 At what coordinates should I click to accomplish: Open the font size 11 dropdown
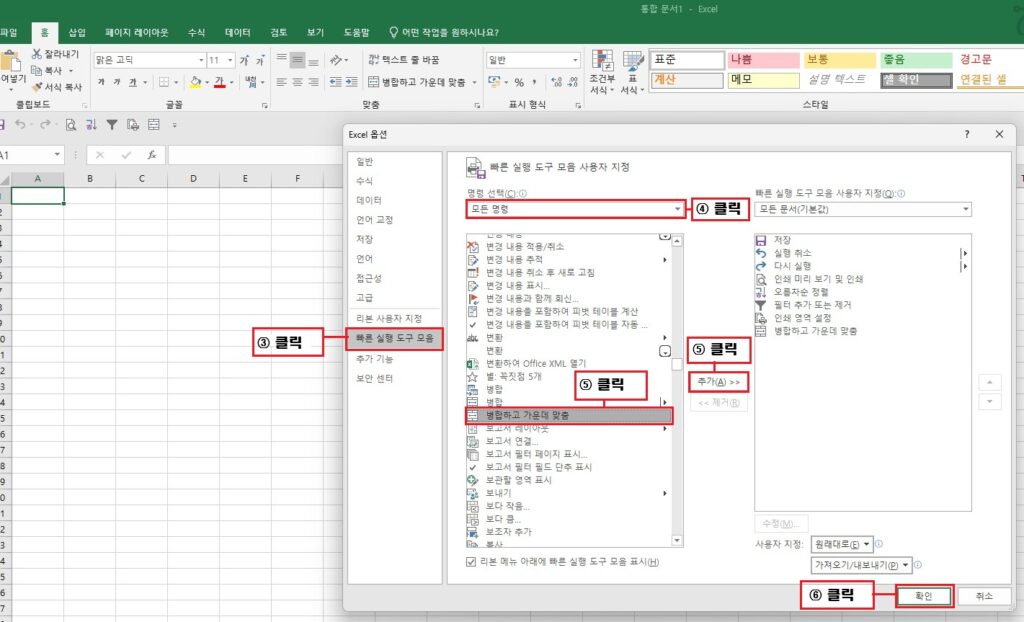pos(230,60)
